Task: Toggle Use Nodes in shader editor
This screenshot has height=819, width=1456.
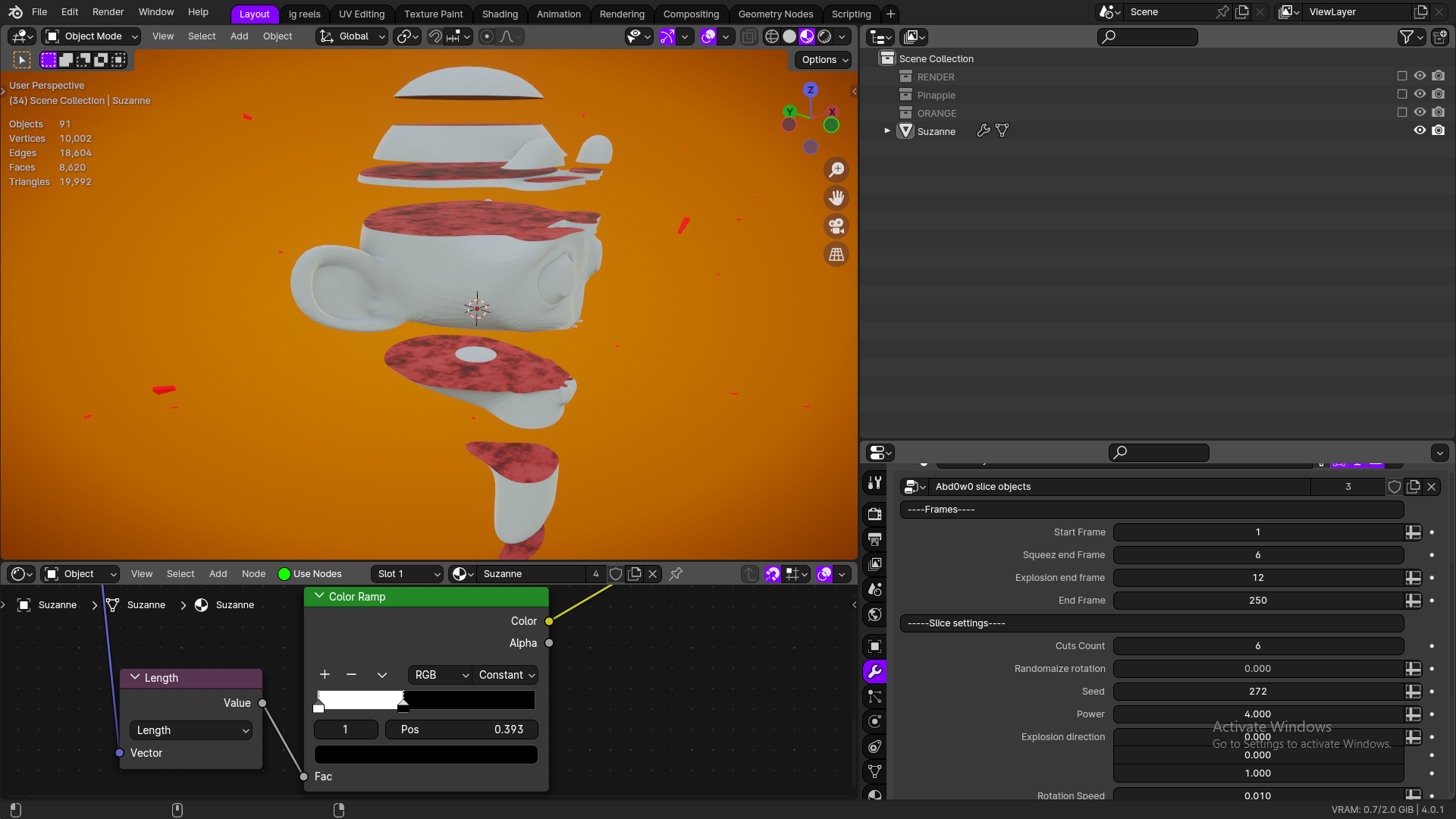Action: click(284, 574)
